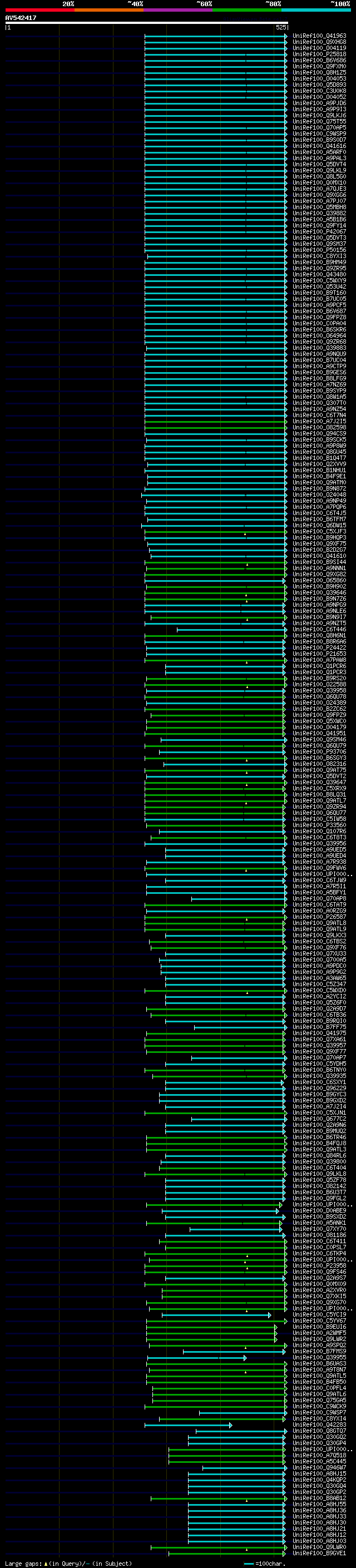Select the UniRef100_Q39958 label

pos(319,691)
